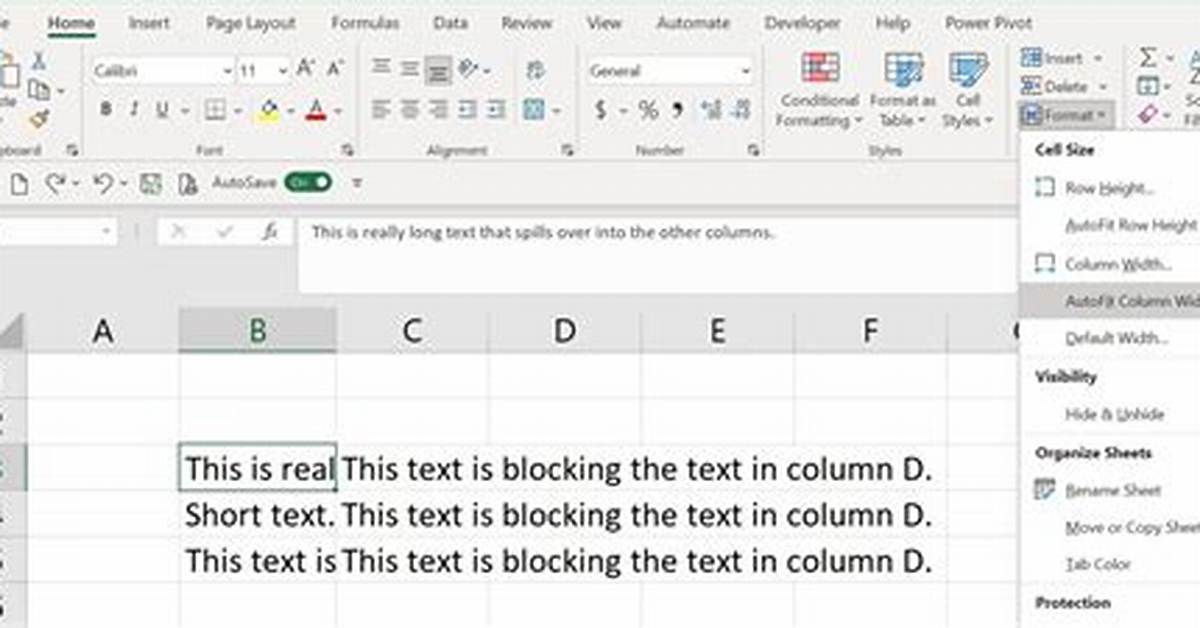This screenshot has height=628, width=1200.
Task: Click the Copy icon in clipboard group
Action: tap(38, 90)
